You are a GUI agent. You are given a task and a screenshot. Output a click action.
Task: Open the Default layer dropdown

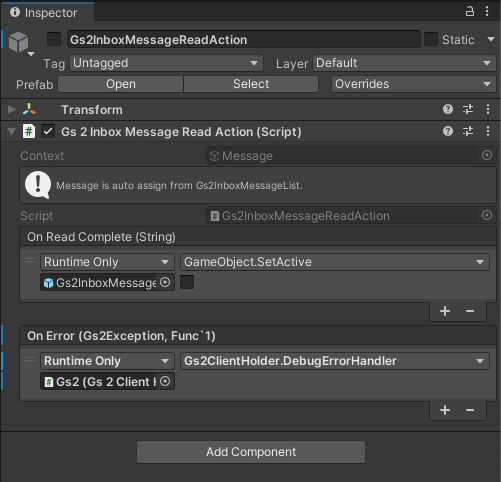pos(404,63)
